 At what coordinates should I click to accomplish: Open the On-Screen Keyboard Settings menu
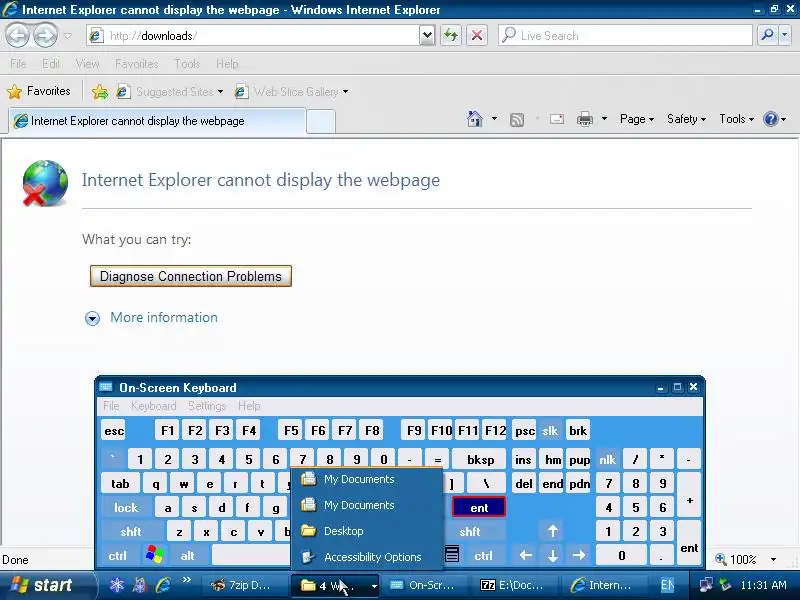207,406
